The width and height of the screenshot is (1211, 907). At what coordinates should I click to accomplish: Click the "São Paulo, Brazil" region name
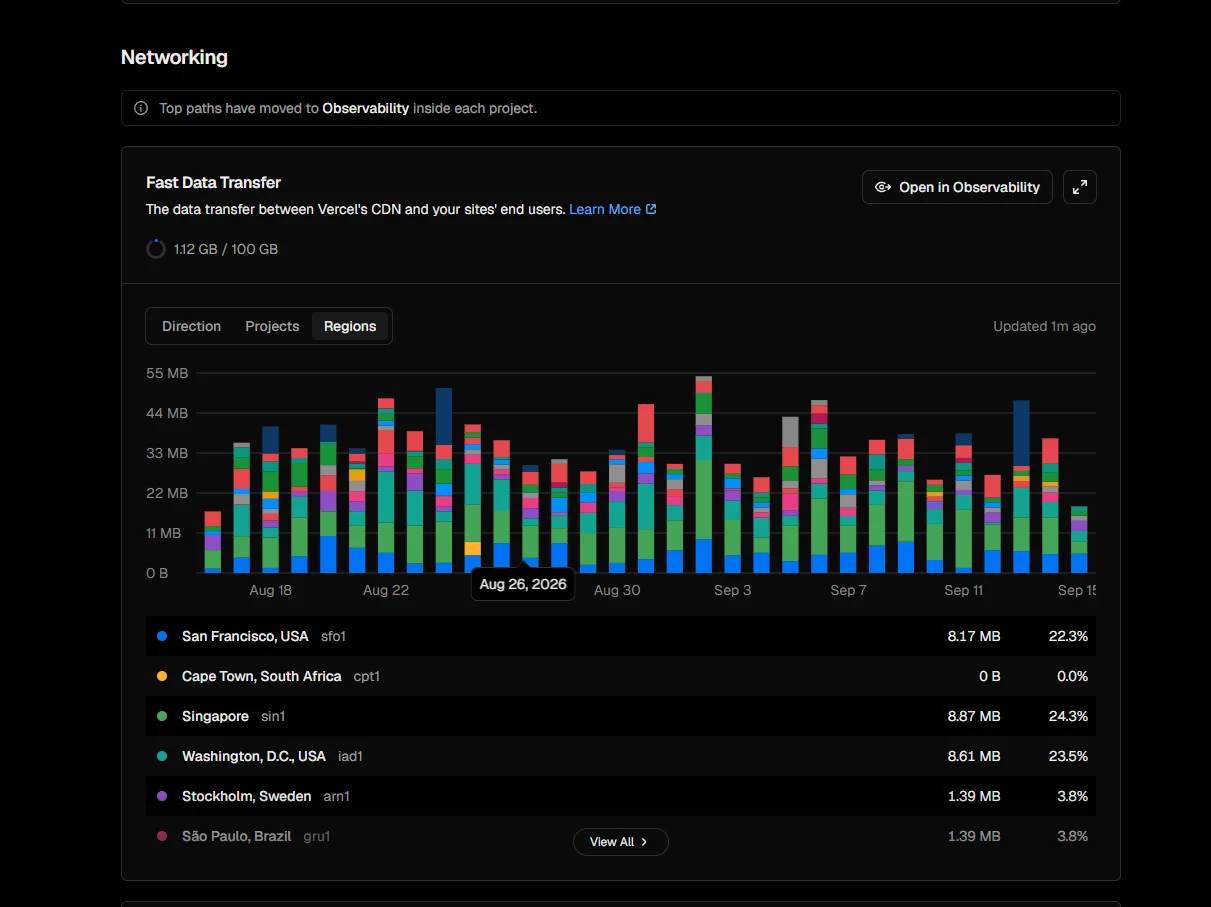click(236, 836)
